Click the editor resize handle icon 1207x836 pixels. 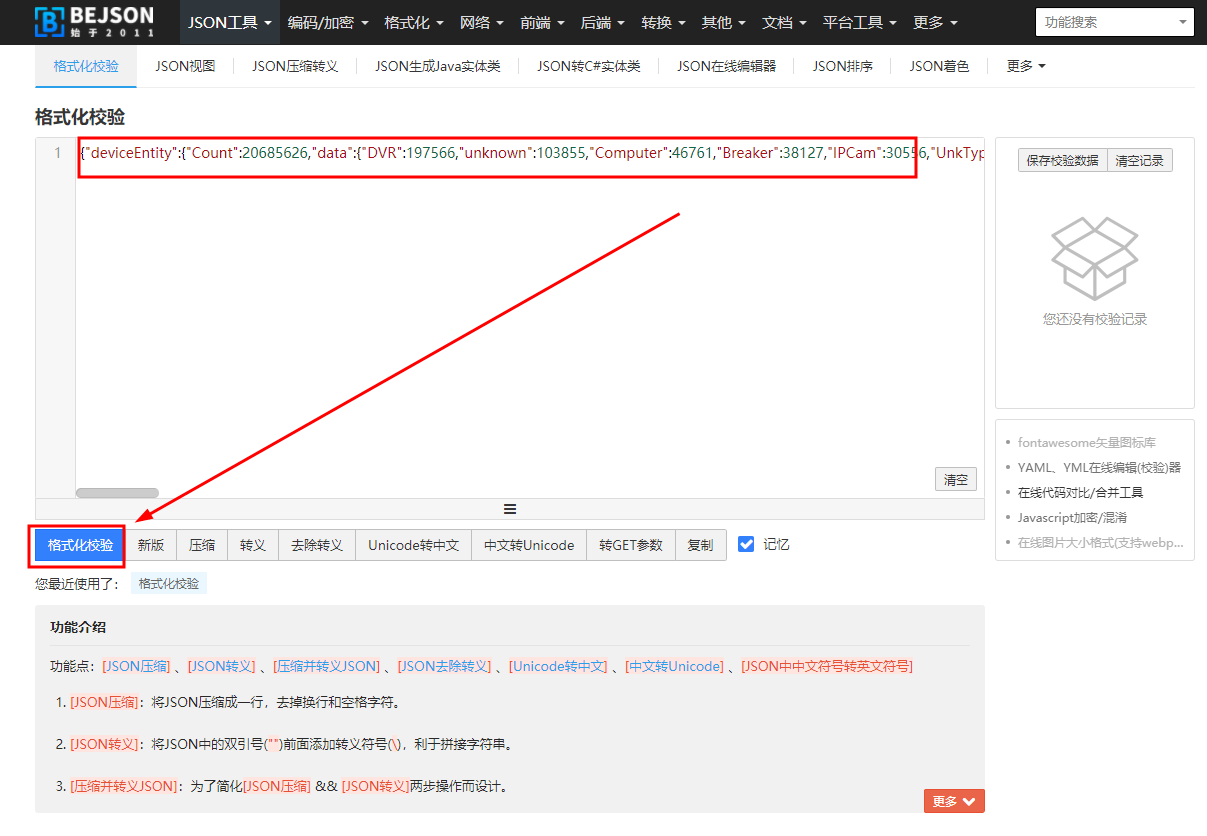[x=510, y=509]
